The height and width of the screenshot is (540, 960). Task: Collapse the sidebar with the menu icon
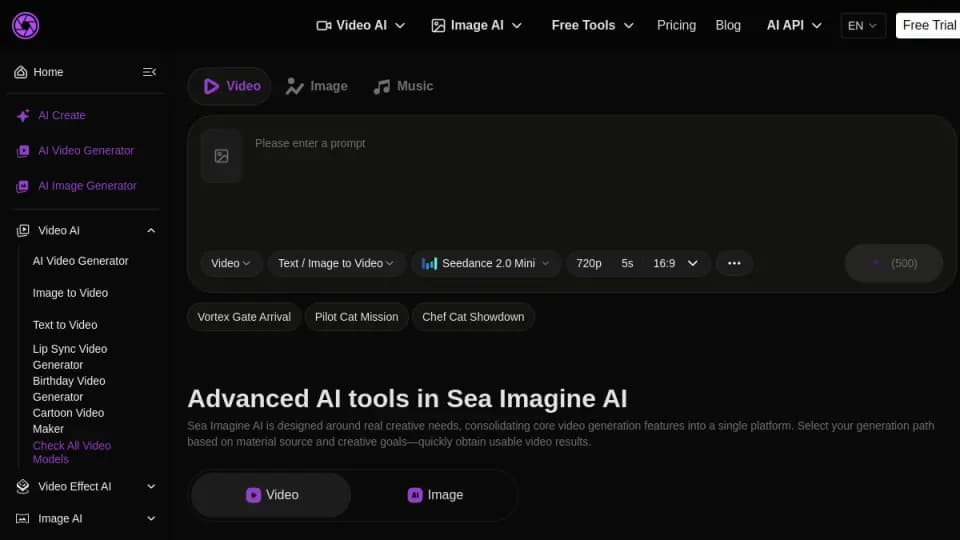tap(149, 72)
